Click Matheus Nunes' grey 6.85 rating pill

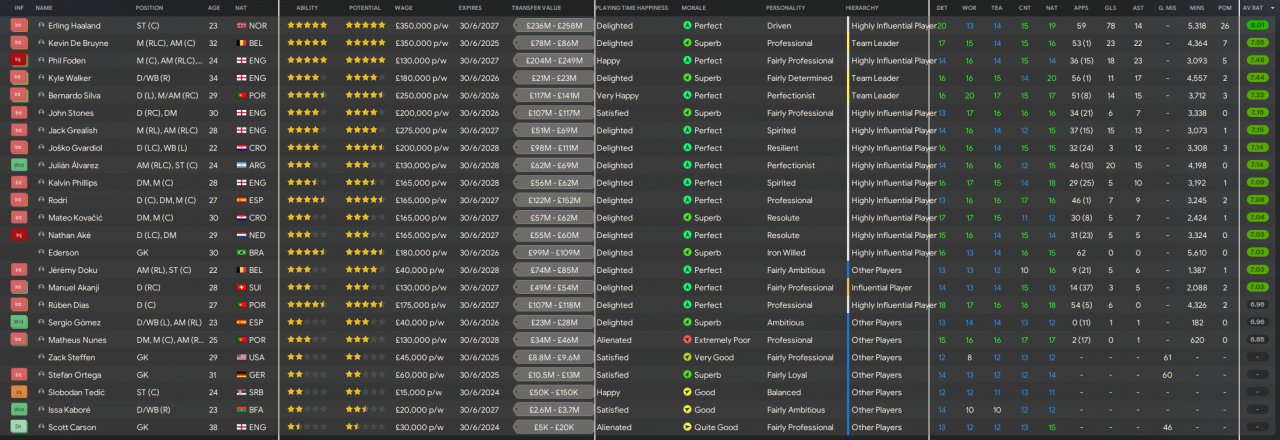point(1257,340)
